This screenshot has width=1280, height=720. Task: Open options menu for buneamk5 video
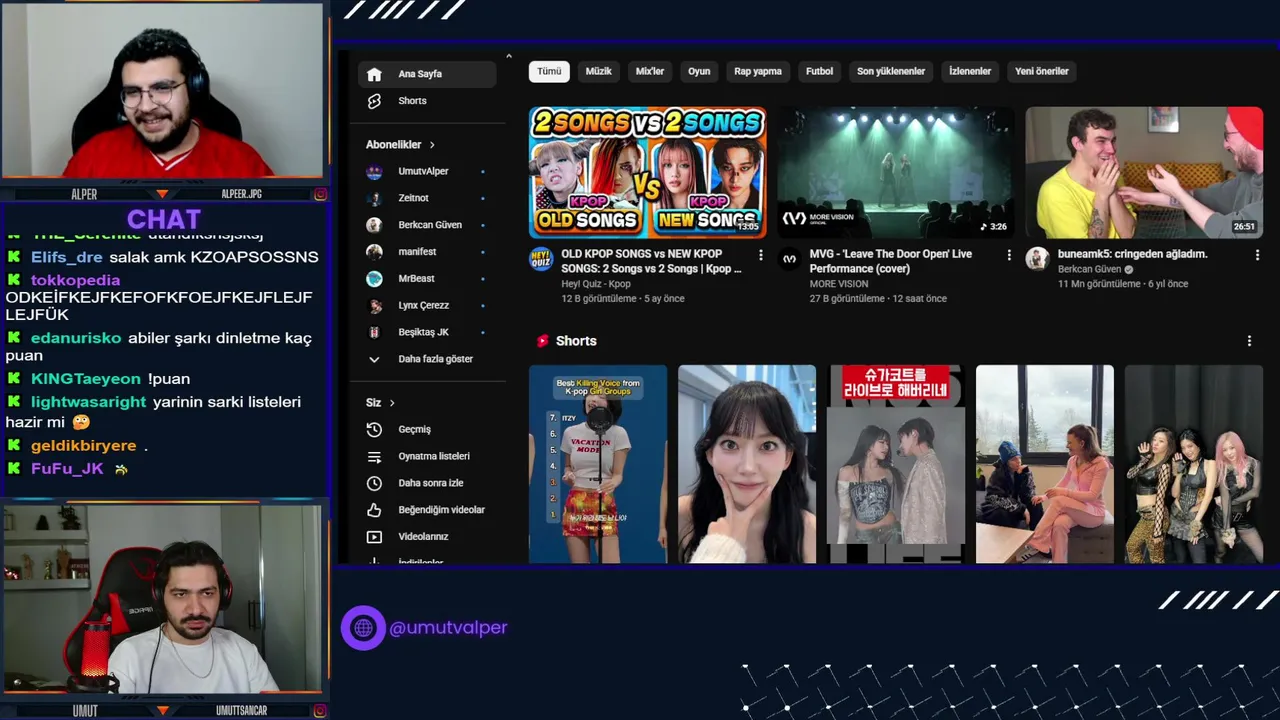point(1257,256)
